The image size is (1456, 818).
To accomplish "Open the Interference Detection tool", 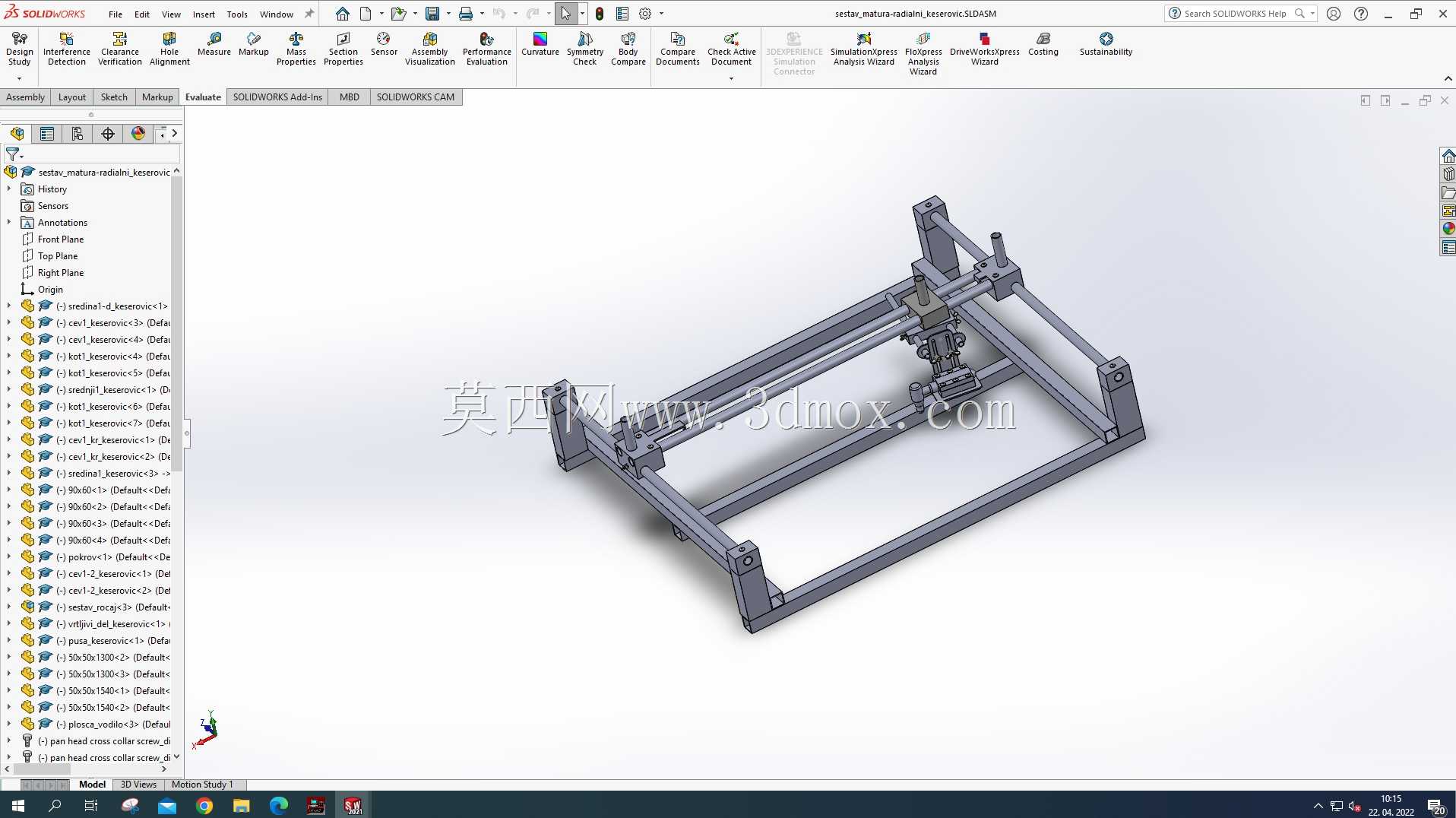I will 67,49.
